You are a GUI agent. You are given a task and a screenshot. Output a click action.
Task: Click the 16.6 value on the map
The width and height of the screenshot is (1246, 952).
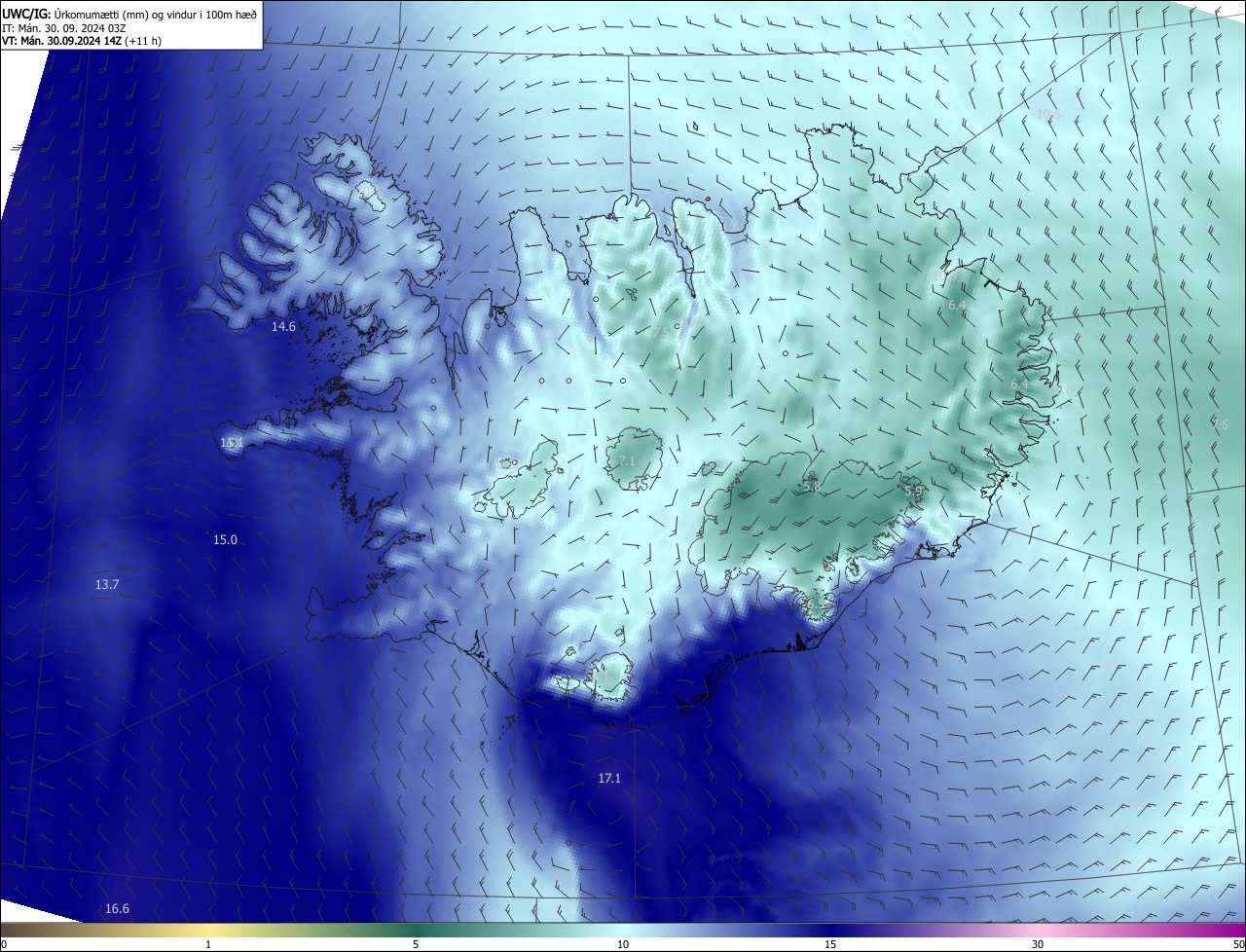coord(117,909)
